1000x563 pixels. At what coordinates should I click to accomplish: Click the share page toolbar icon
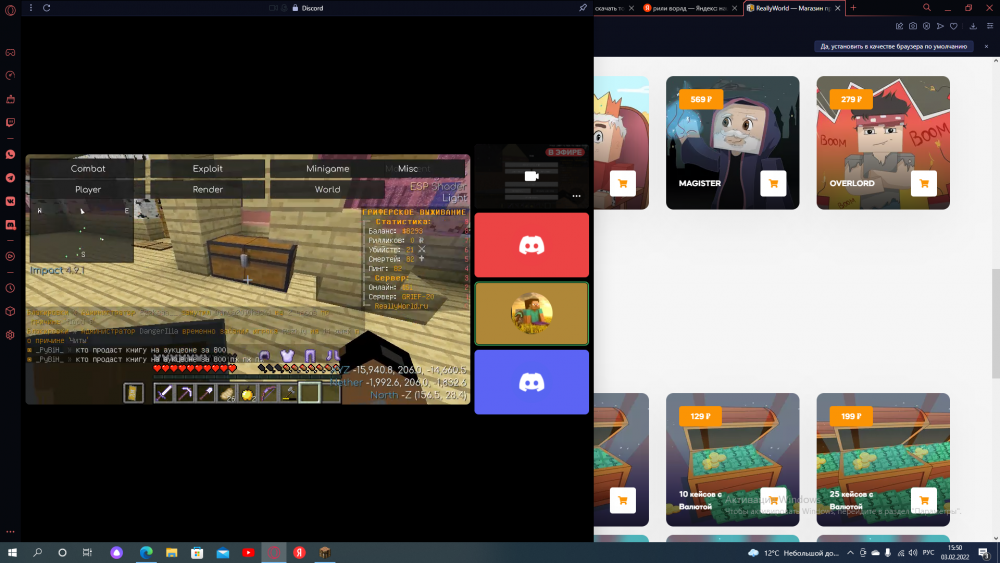(x=899, y=26)
